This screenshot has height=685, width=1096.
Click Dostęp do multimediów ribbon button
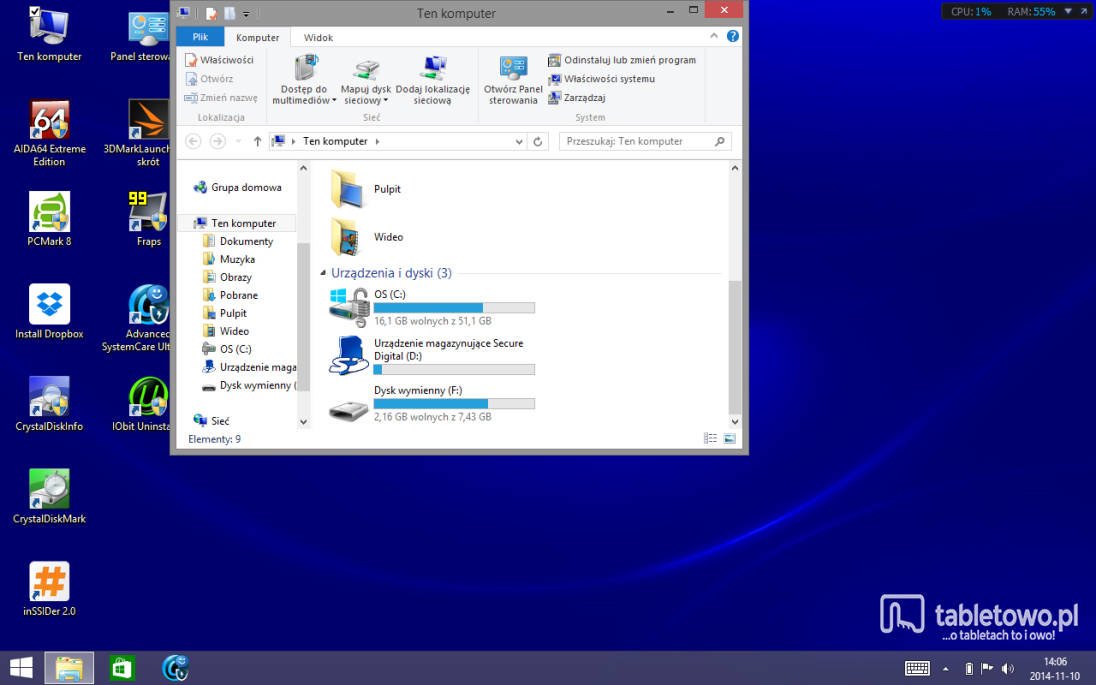(x=304, y=79)
